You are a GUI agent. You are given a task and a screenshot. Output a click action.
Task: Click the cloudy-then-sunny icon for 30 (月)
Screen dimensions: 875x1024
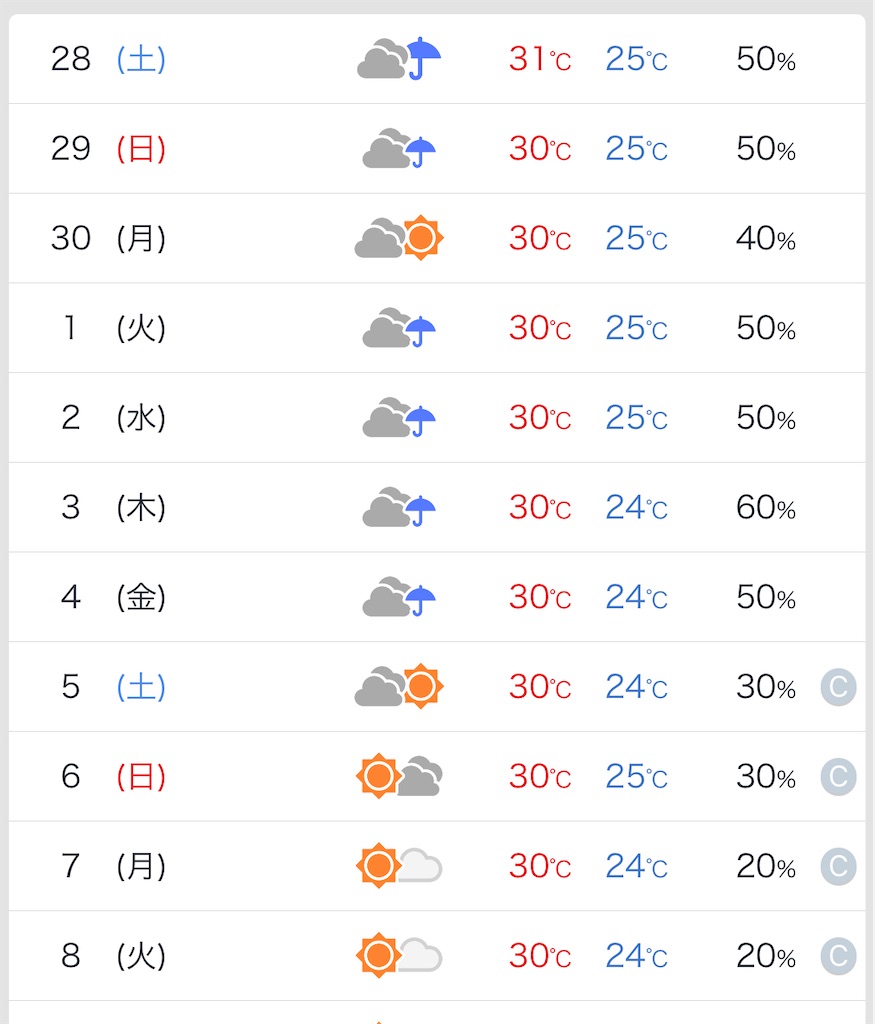(x=399, y=238)
